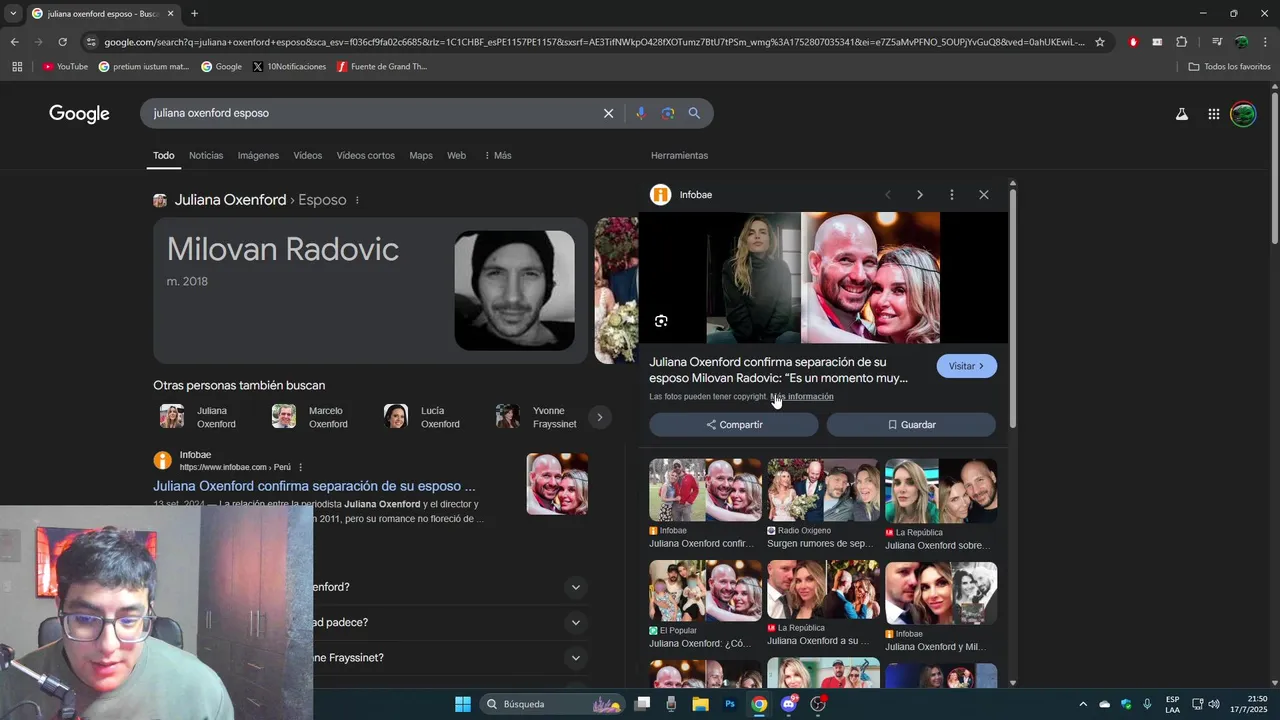Search inside image with lens icon
The height and width of the screenshot is (720, 1280).
661,321
